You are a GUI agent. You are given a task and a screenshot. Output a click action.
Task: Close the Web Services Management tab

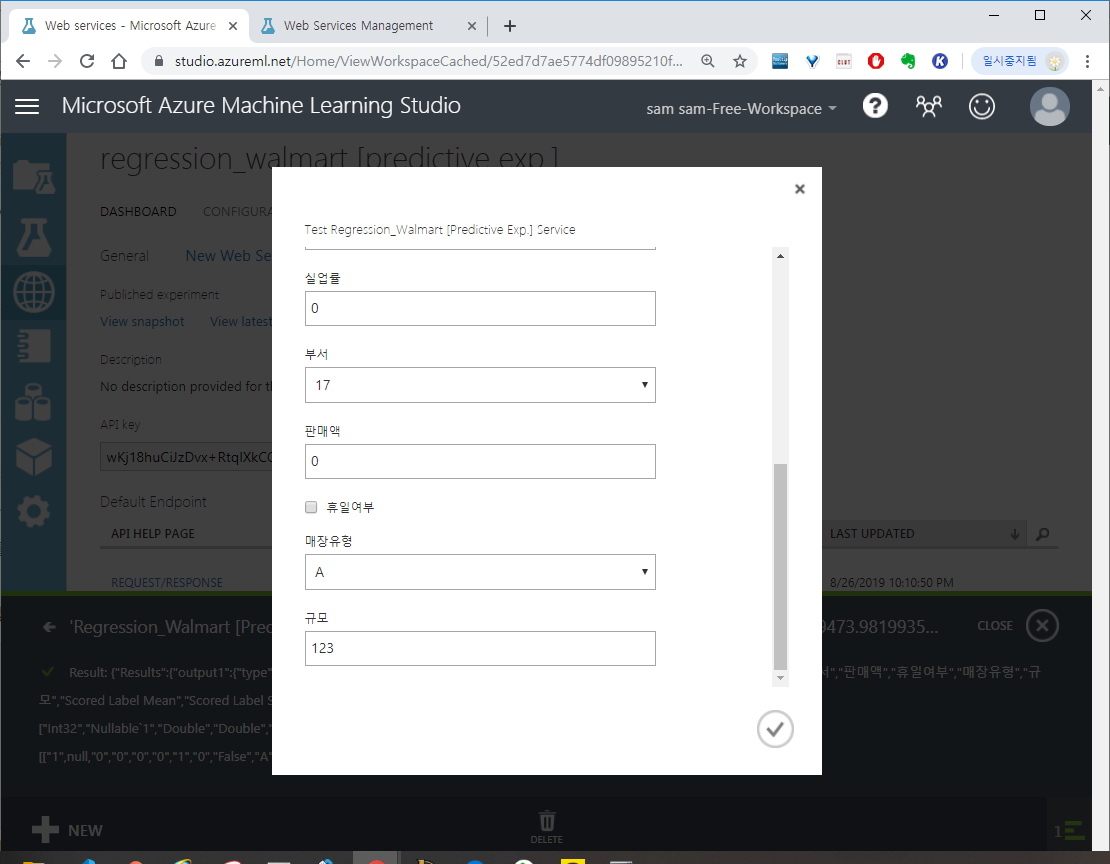[471, 26]
